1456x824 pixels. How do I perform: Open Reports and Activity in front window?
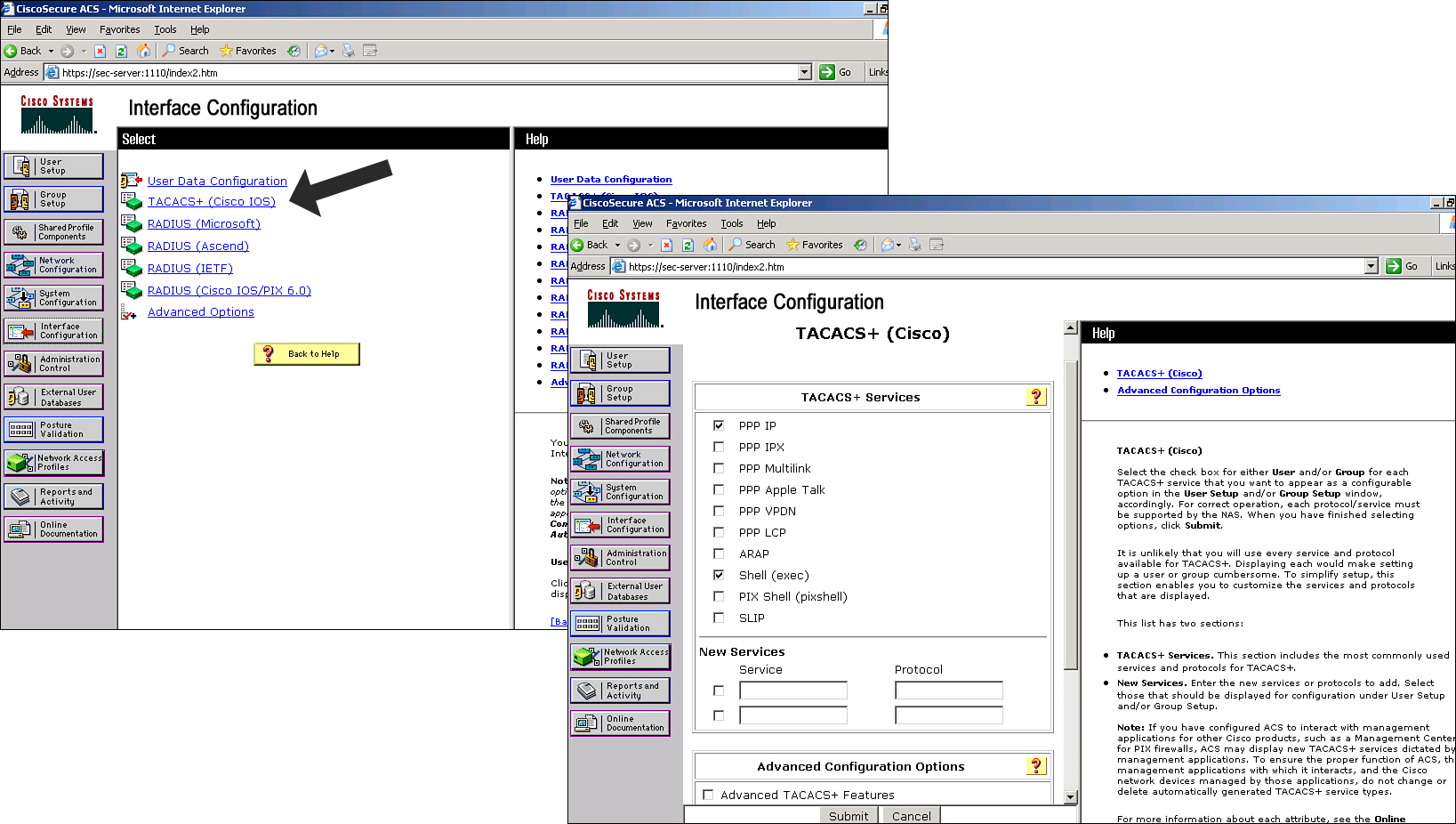(620, 691)
